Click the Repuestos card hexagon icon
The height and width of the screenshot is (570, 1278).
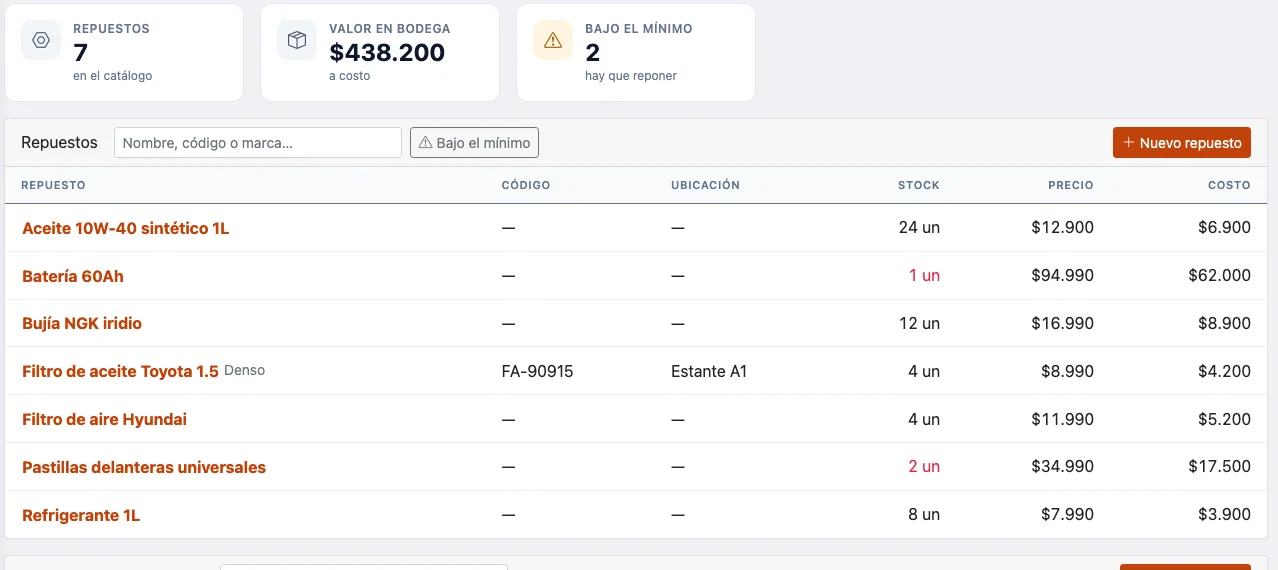tap(41, 40)
